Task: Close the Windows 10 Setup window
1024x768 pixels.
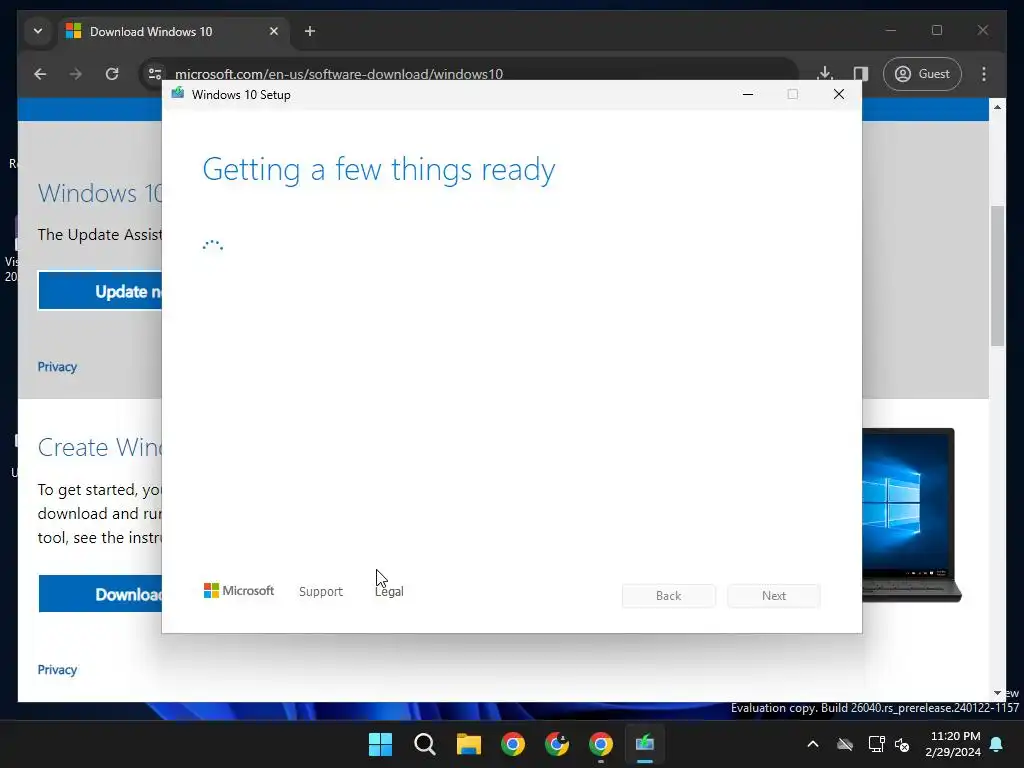Action: (839, 95)
